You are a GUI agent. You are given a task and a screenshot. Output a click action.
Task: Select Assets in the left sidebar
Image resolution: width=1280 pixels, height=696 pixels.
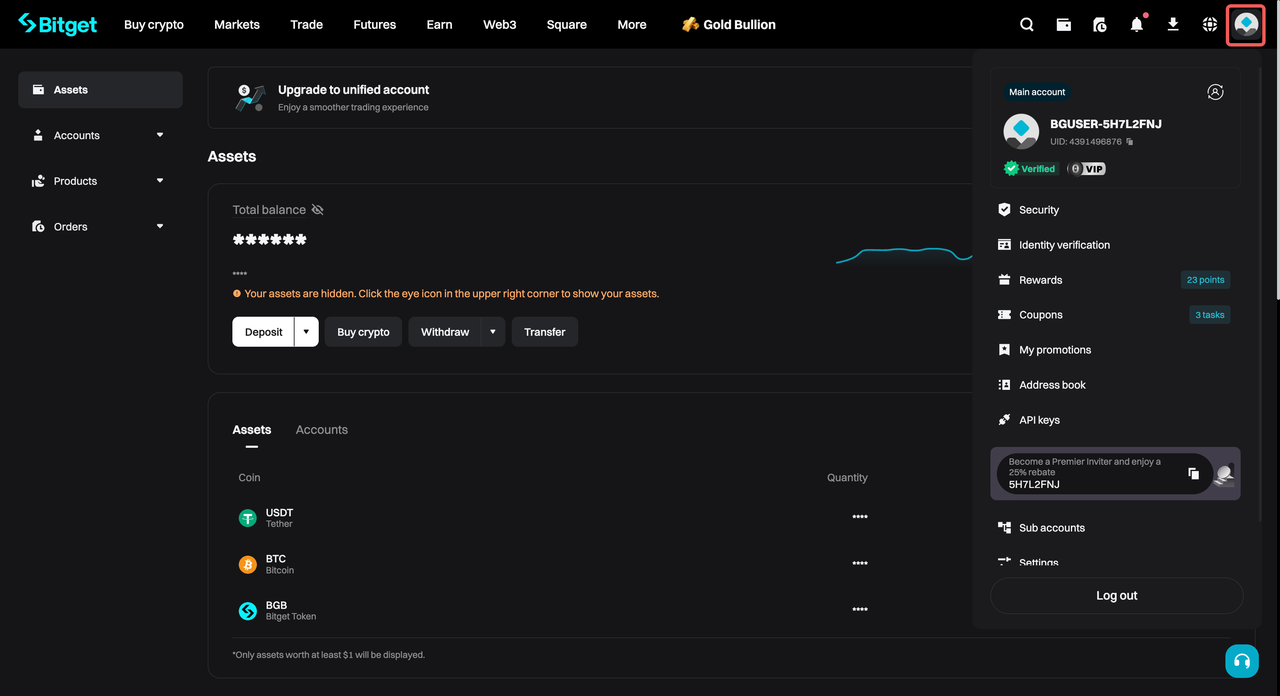tap(100, 90)
